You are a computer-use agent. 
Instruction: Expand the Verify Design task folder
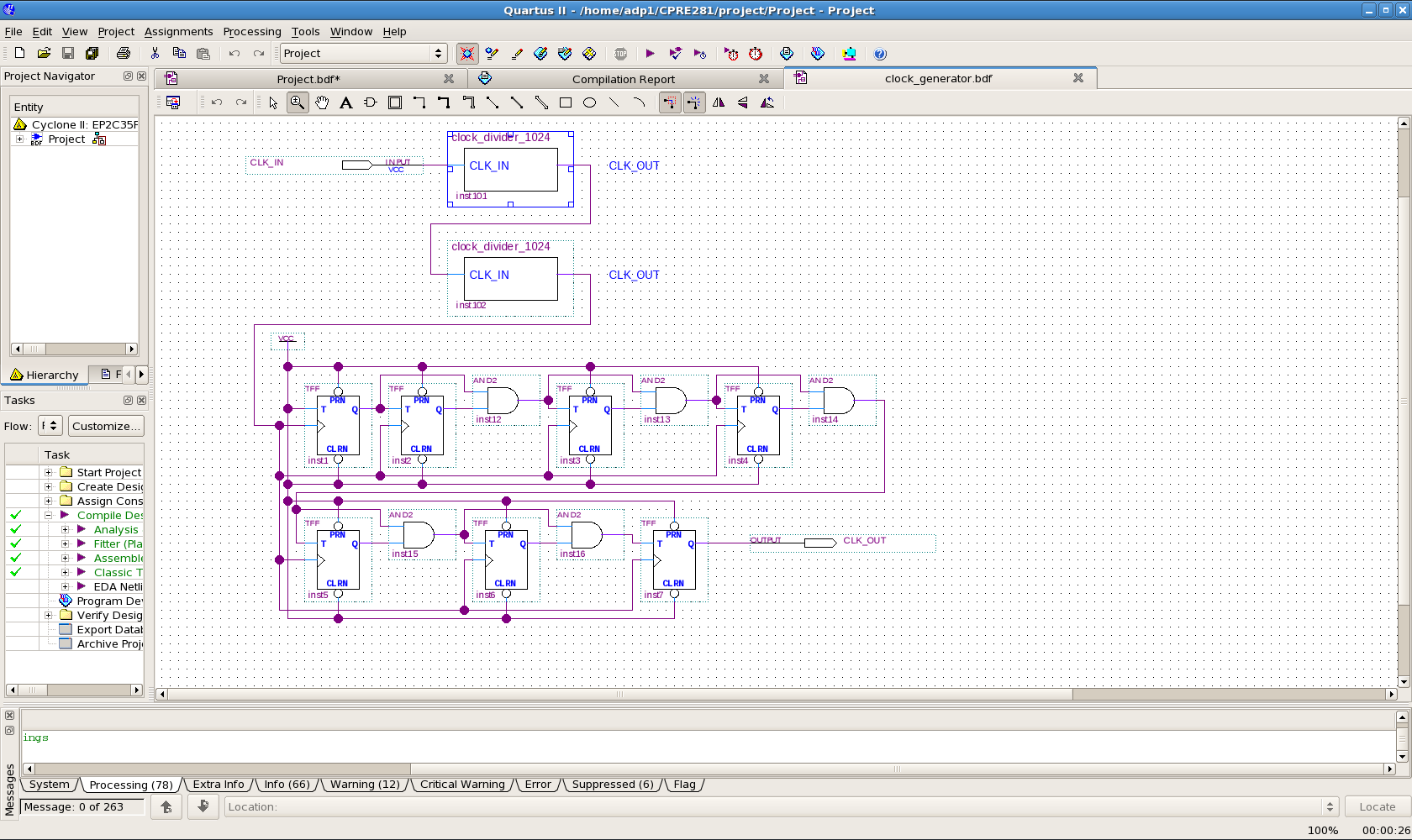pos(48,615)
